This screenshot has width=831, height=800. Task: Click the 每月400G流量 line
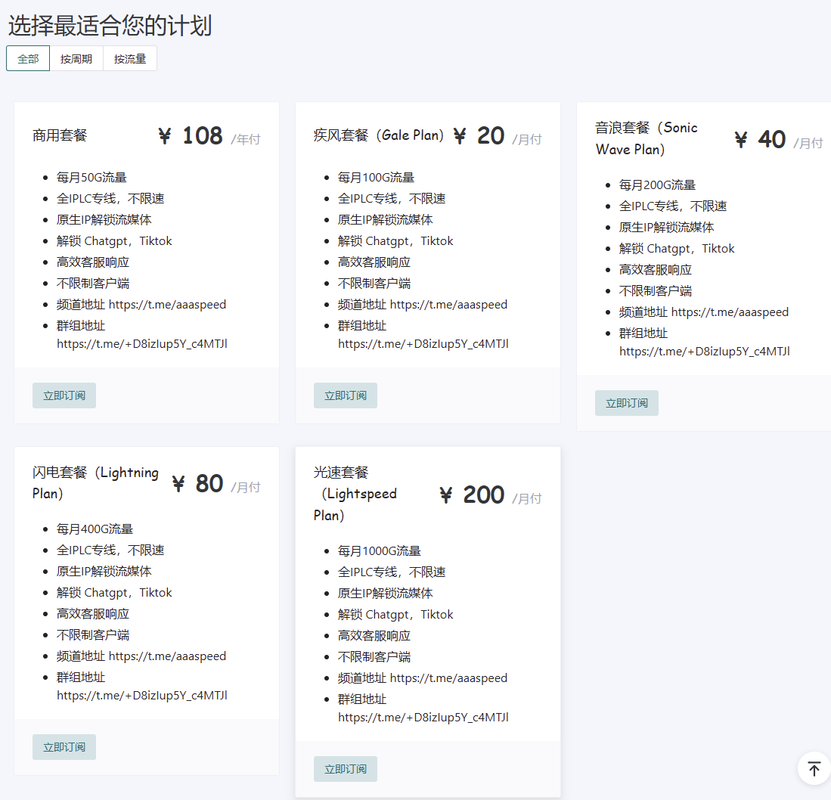(95, 529)
